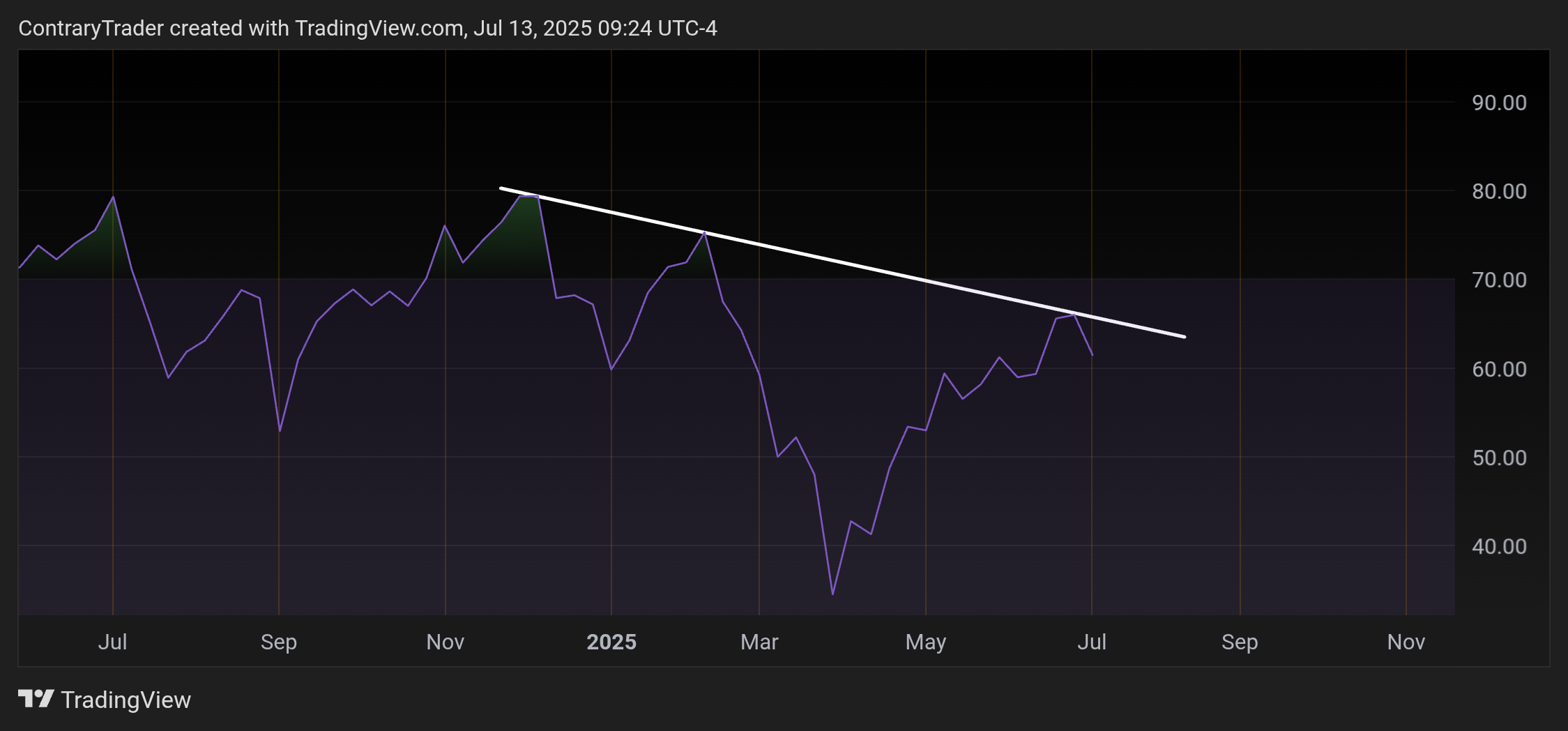
Task: Click the chart low point near April
Action: (832, 594)
